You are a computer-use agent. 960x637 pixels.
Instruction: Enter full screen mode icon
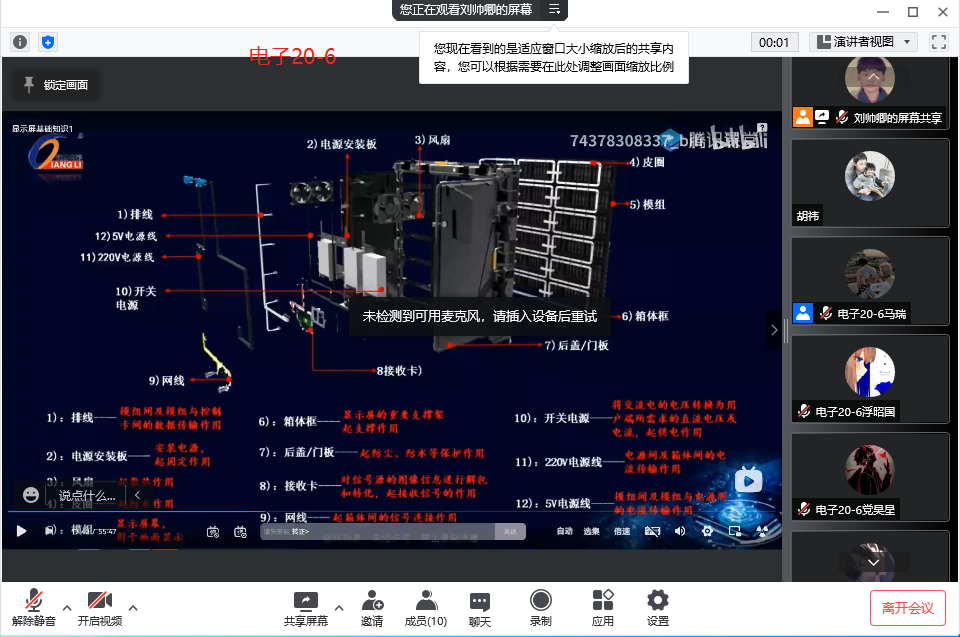pyautogui.click(x=938, y=42)
